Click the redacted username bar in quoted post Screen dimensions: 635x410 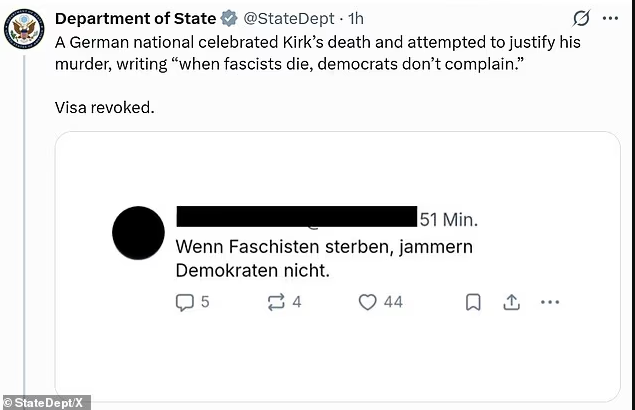[x=296, y=217]
